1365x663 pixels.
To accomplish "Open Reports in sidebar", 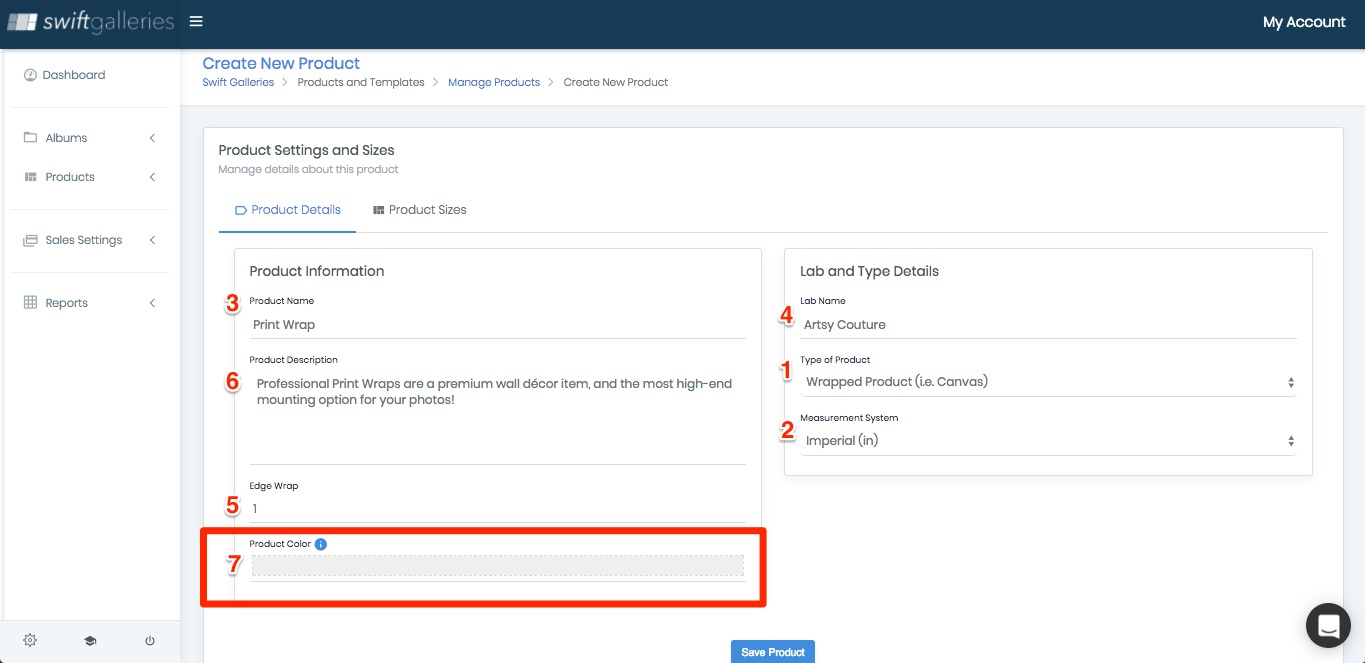I will 66,303.
